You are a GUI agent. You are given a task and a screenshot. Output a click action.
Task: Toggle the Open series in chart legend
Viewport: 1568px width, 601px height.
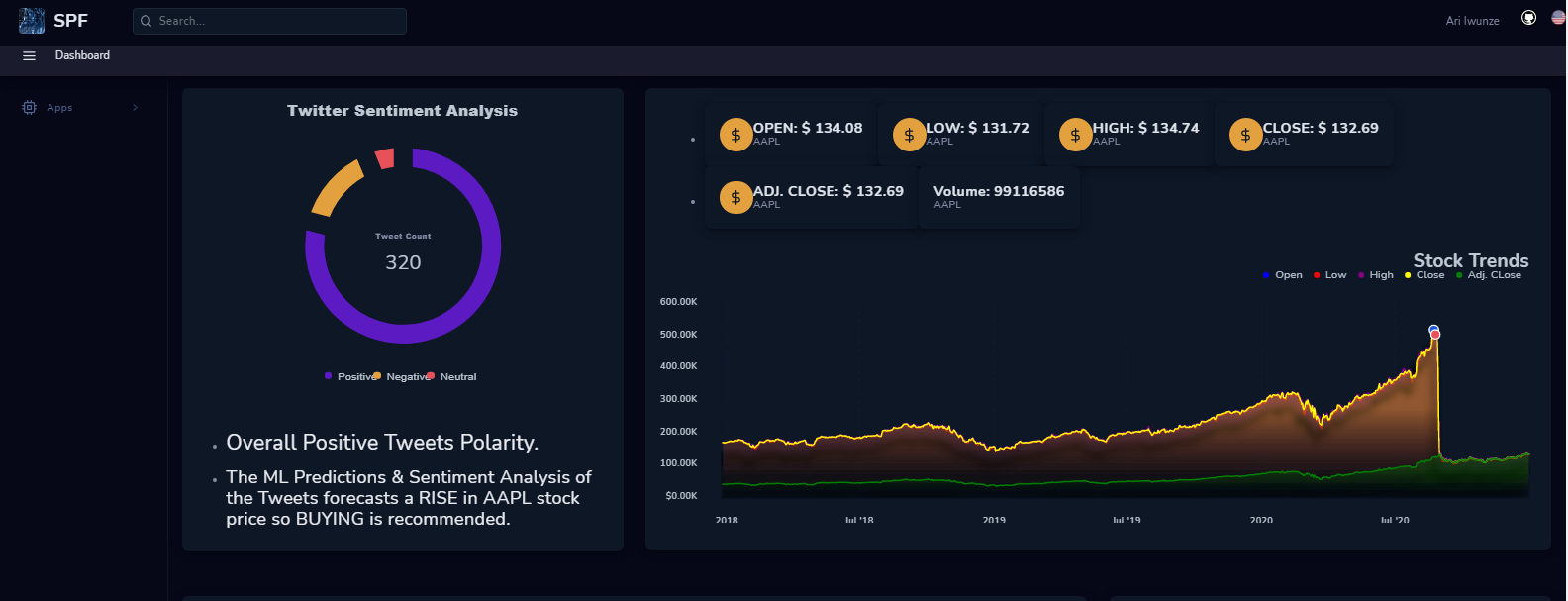[x=1283, y=275]
